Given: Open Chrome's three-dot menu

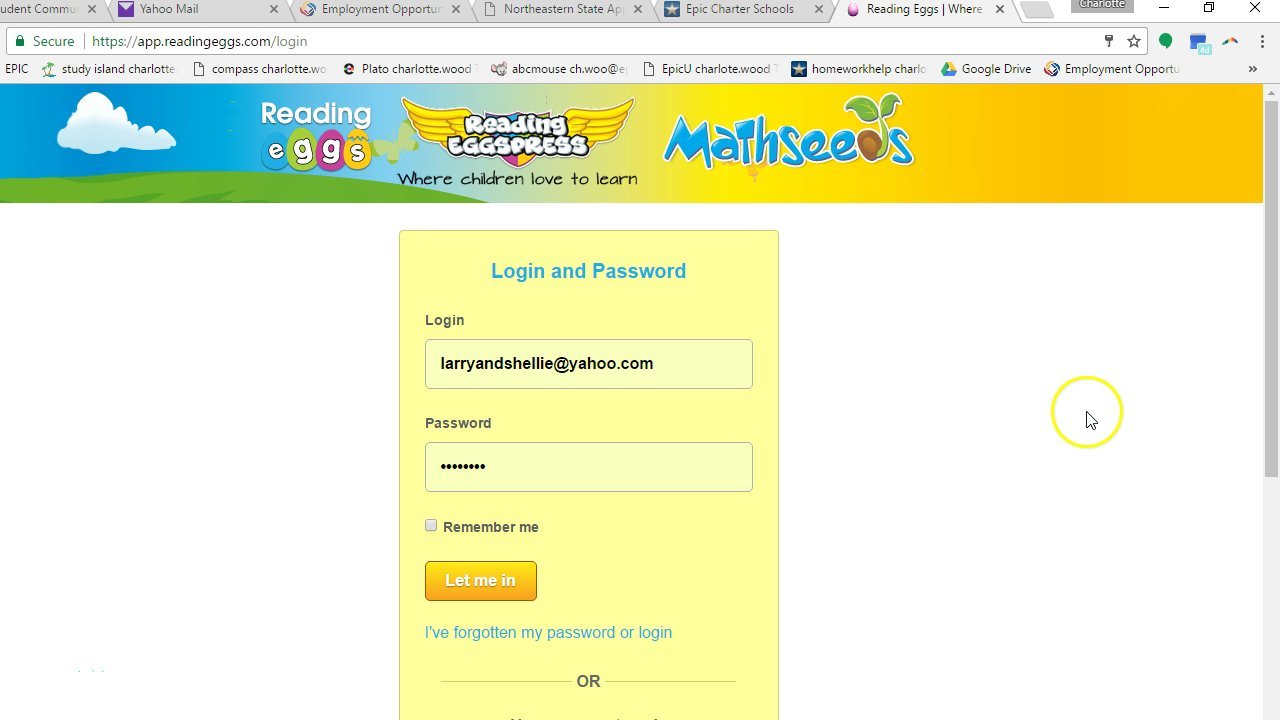Looking at the screenshot, I should click(x=1262, y=41).
